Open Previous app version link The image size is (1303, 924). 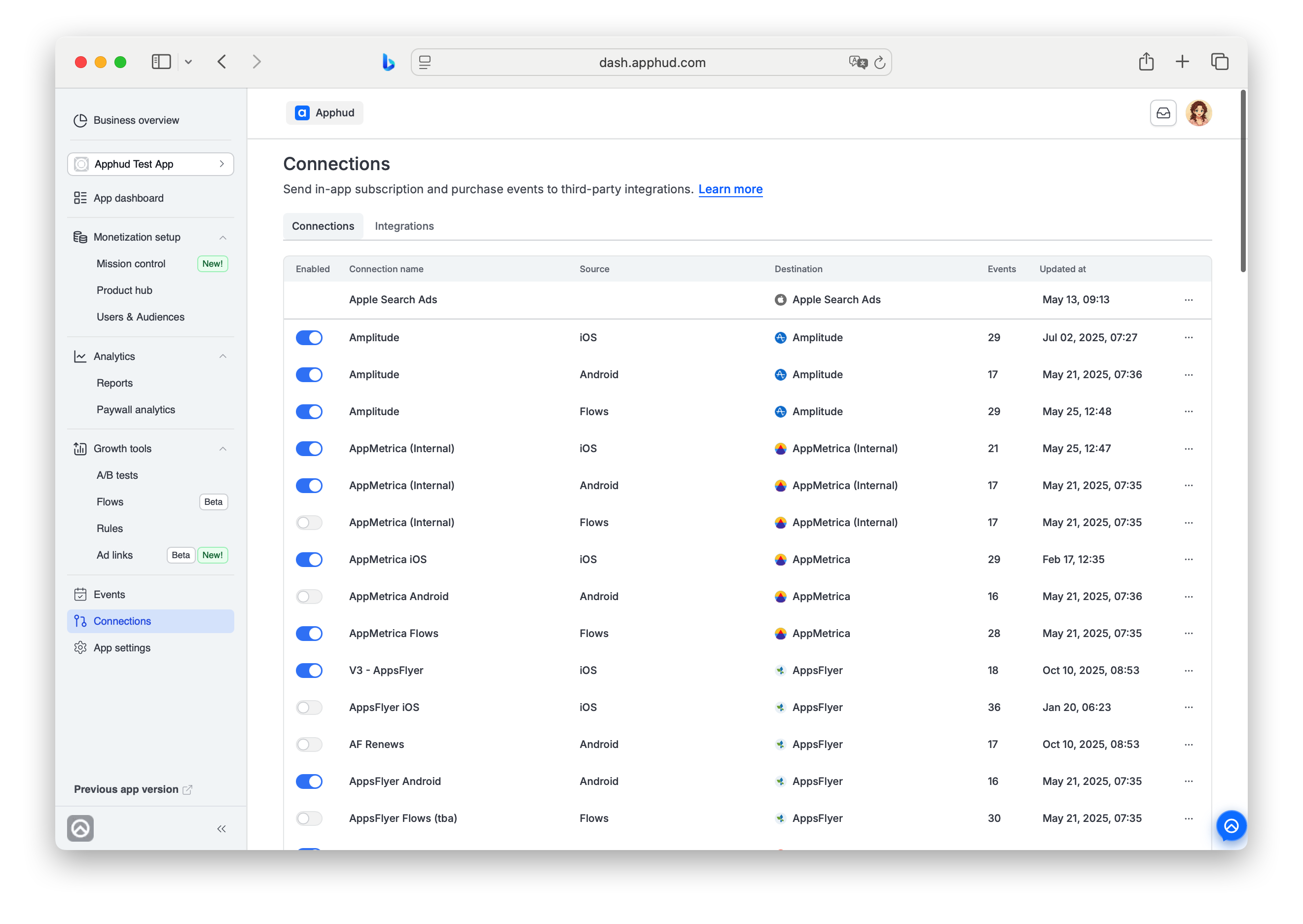pos(133,789)
